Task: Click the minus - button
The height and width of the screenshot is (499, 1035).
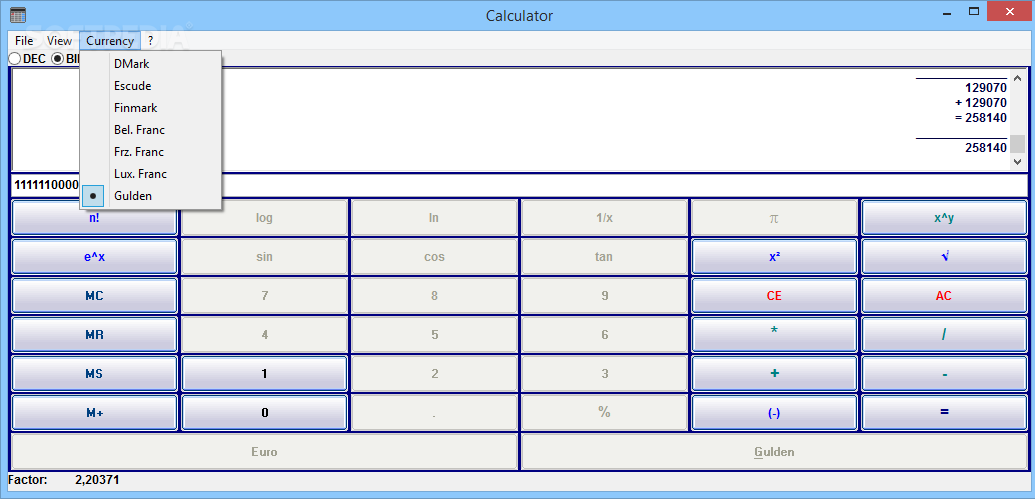Action: 944,374
